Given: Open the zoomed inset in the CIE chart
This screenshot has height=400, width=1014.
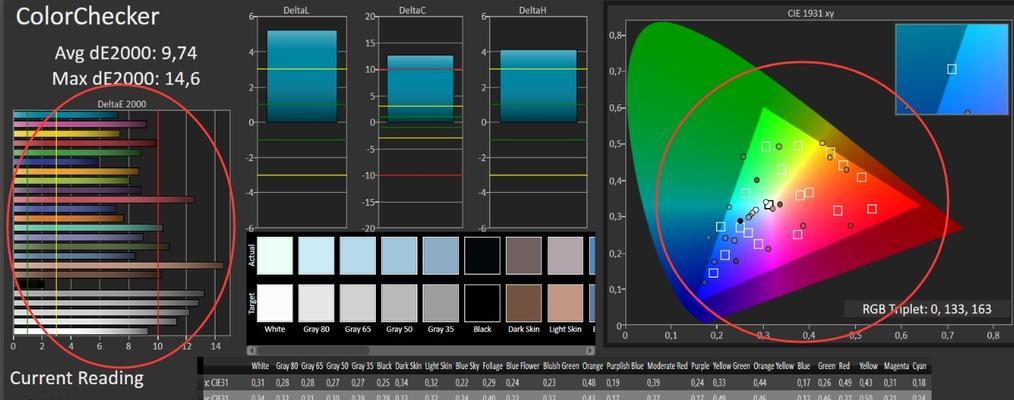Looking at the screenshot, I should tap(953, 69).
